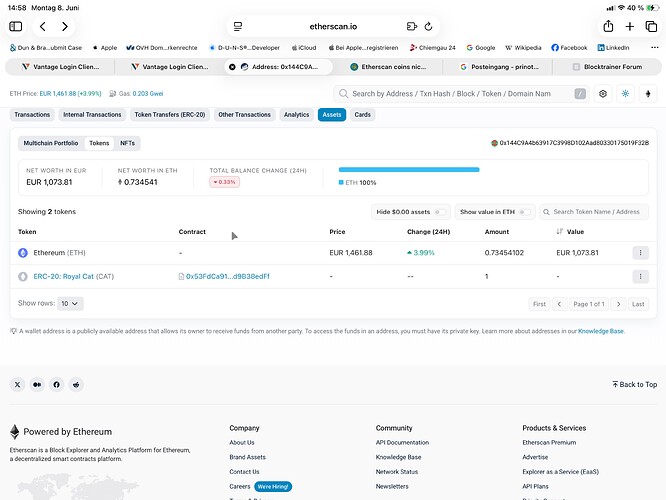
Task: Switch to the Analytics tab
Action: coord(296,115)
